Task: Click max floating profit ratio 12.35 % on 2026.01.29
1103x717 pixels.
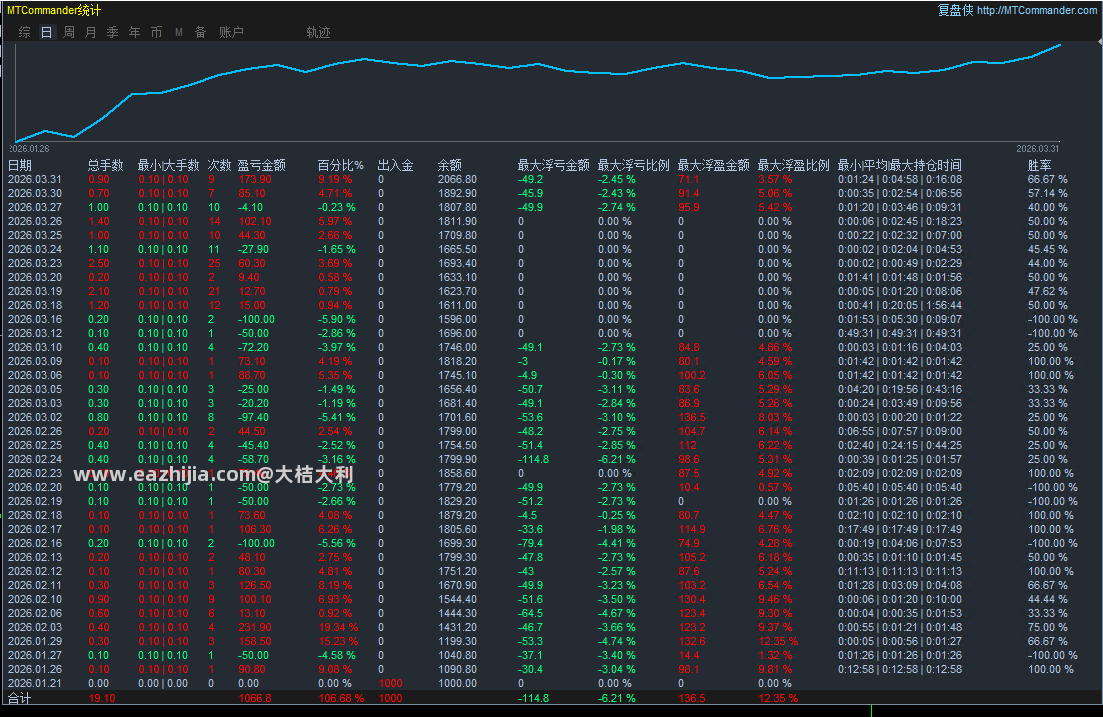Action: [x=778, y=642]
